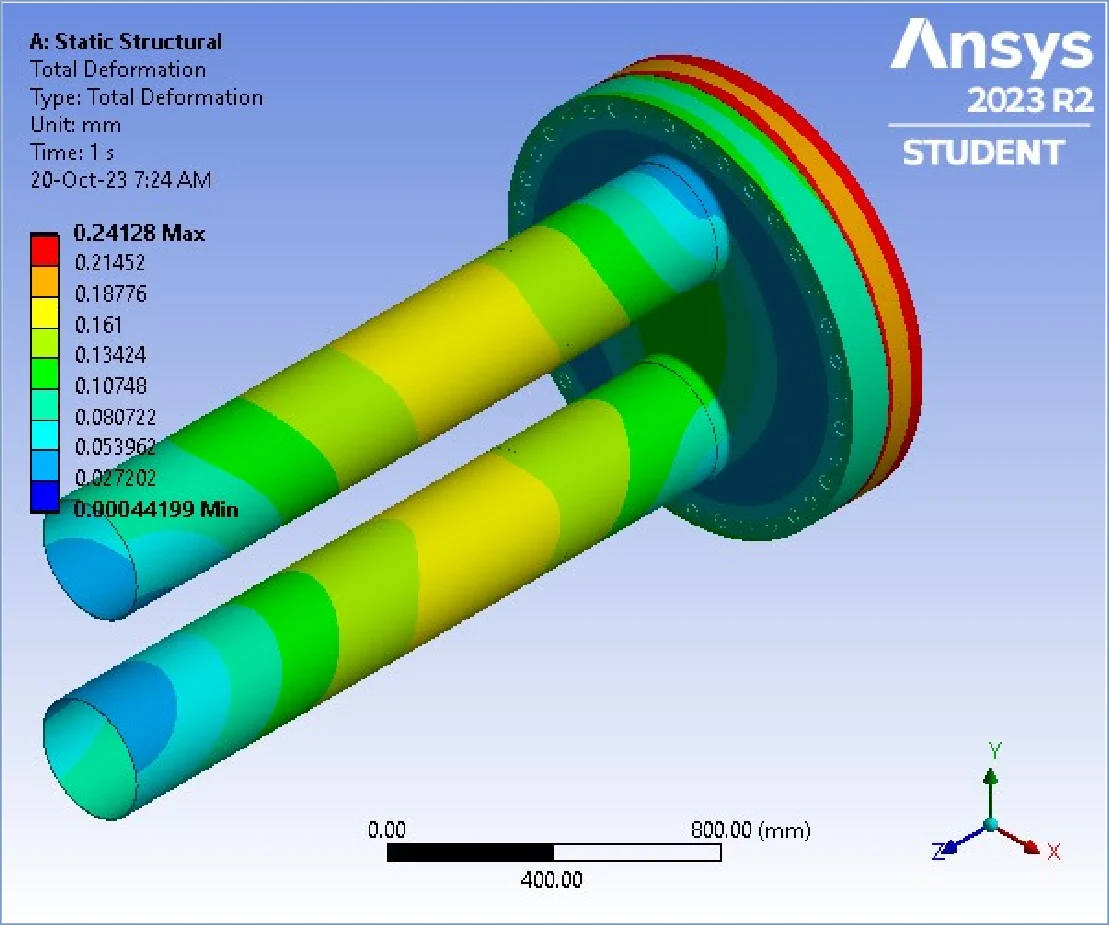Click the legend value 0.053962
The width and height of the screenshot is (1109, 925).
pos(115,447)
